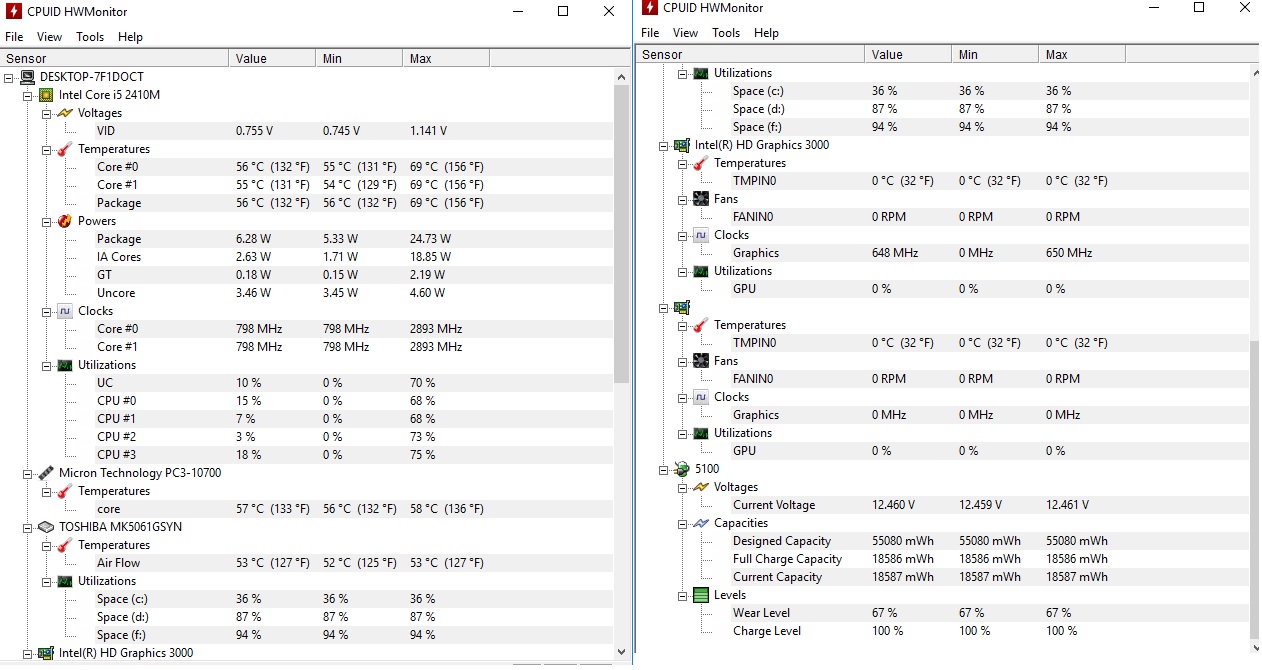Click the Max column header in left window
Image resolution: width=1262 pixels, height=670 pixels.
click(446, 59)
